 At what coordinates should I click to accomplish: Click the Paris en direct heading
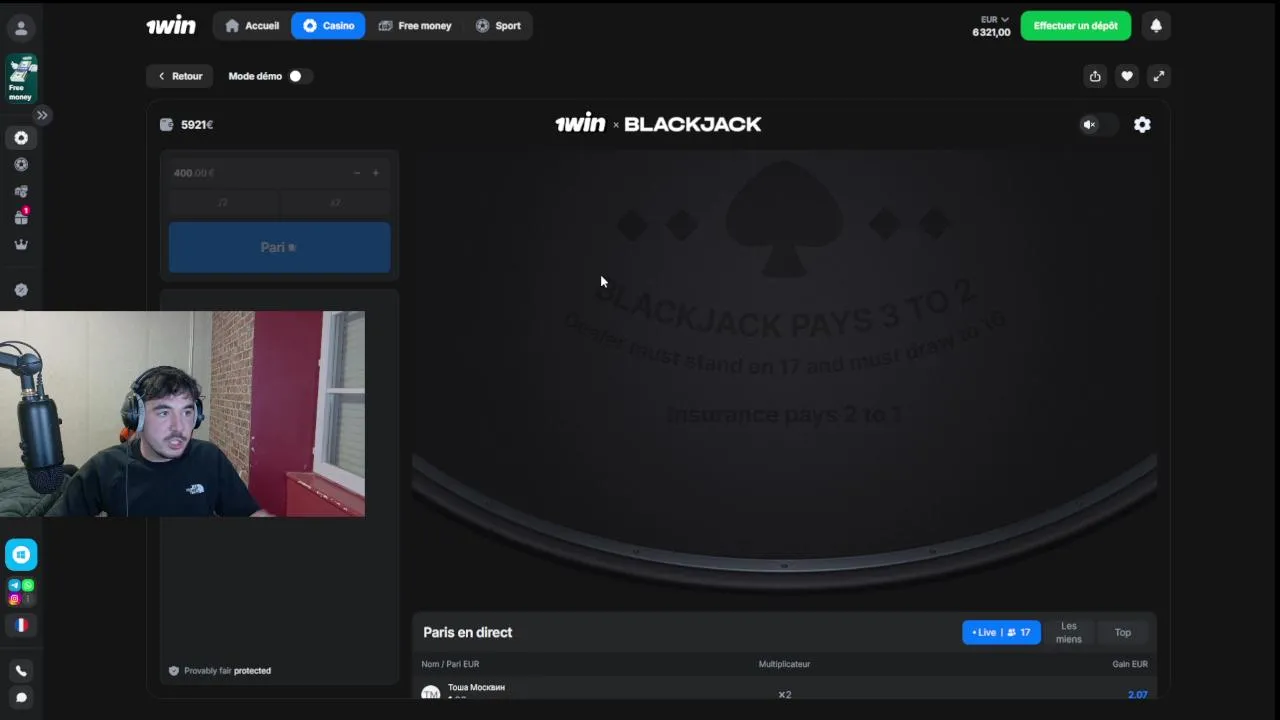[467, 632]
